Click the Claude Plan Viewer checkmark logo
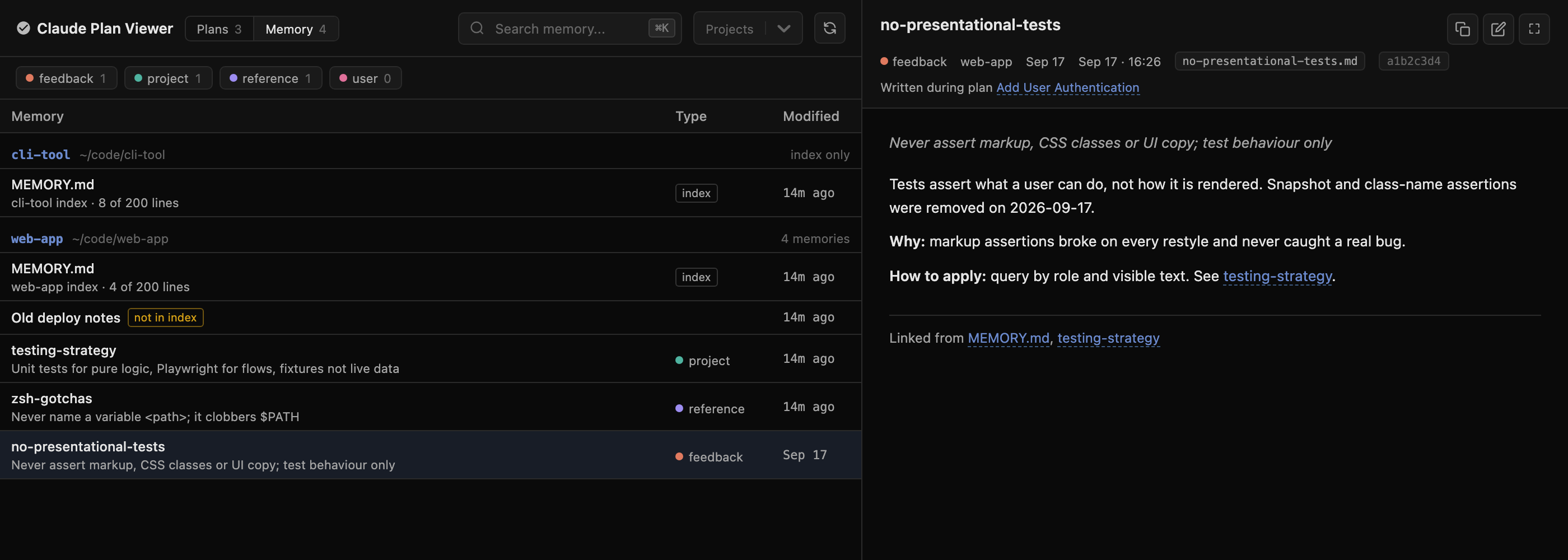This screenshot has width=1568, height=560. click(23, 28)
